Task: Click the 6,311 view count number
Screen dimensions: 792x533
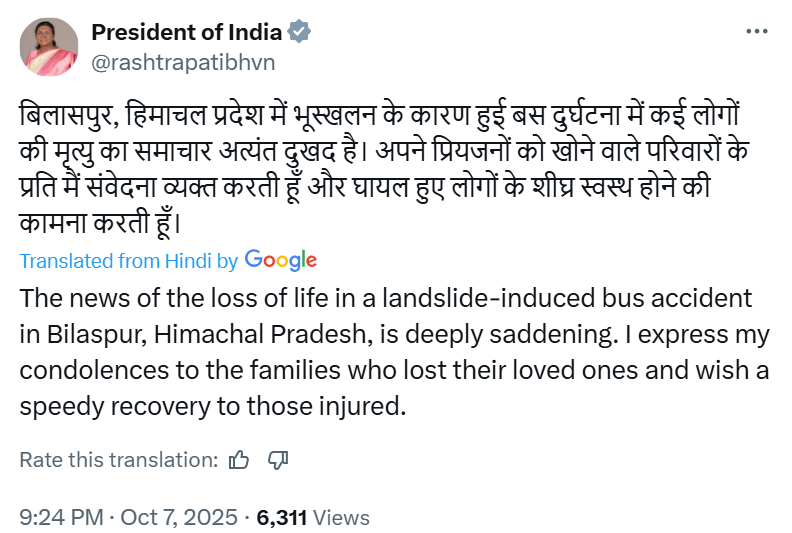Action: [282, 518]
